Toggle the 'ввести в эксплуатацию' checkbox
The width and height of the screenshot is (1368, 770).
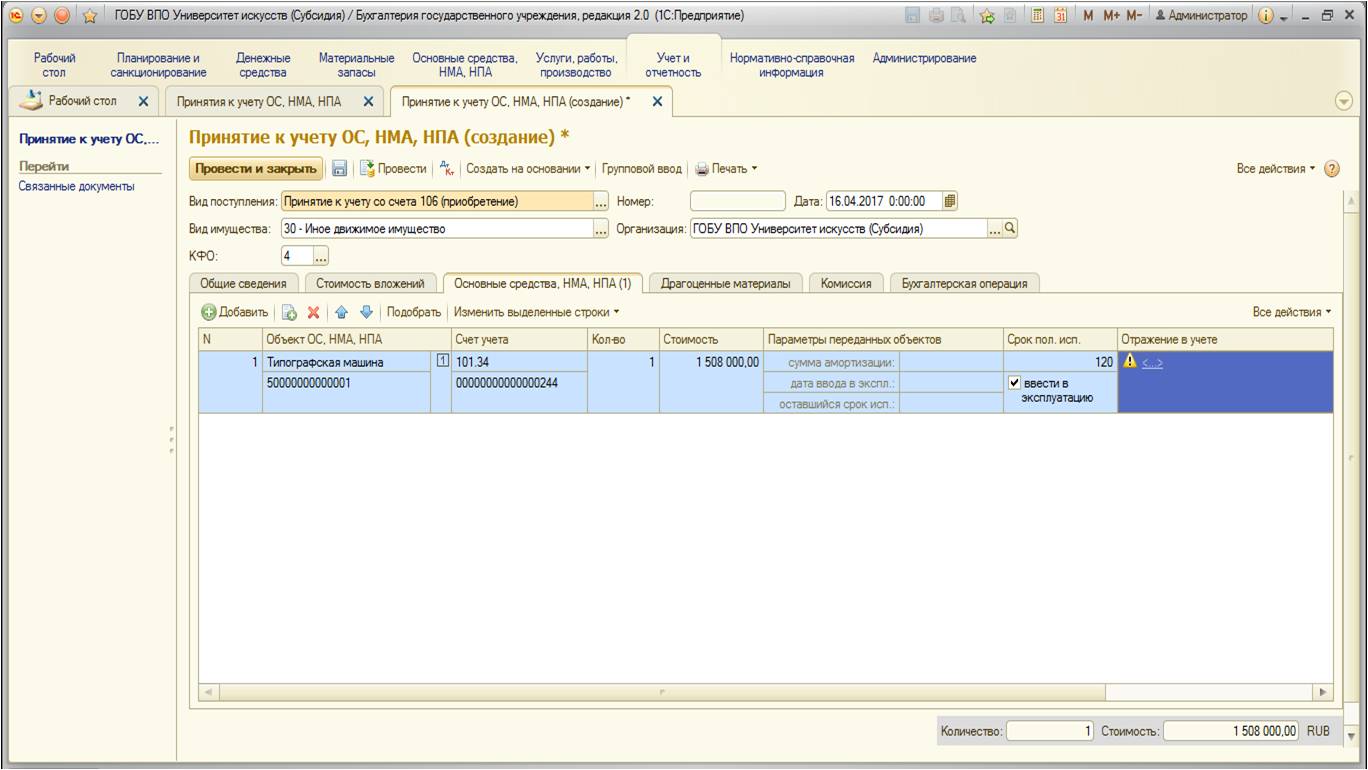click(1014, 383)
